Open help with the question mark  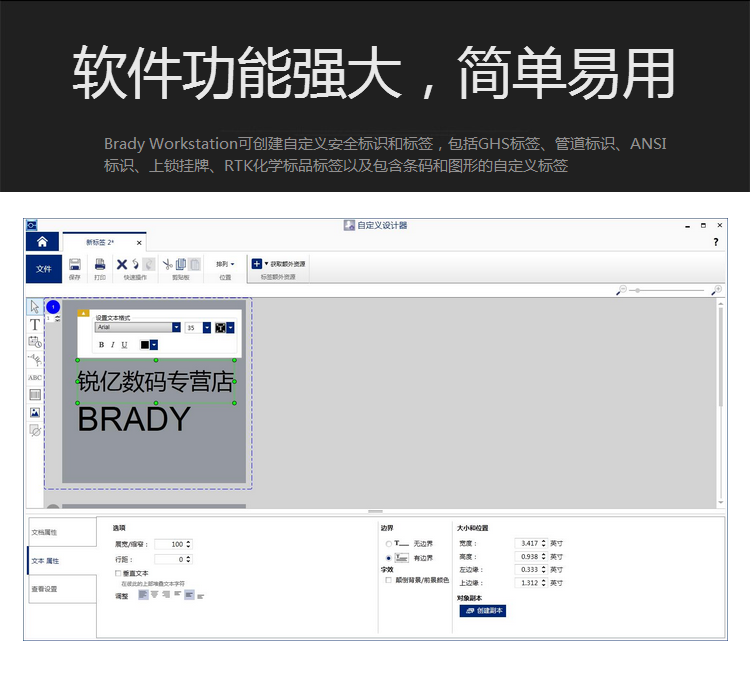716,242
